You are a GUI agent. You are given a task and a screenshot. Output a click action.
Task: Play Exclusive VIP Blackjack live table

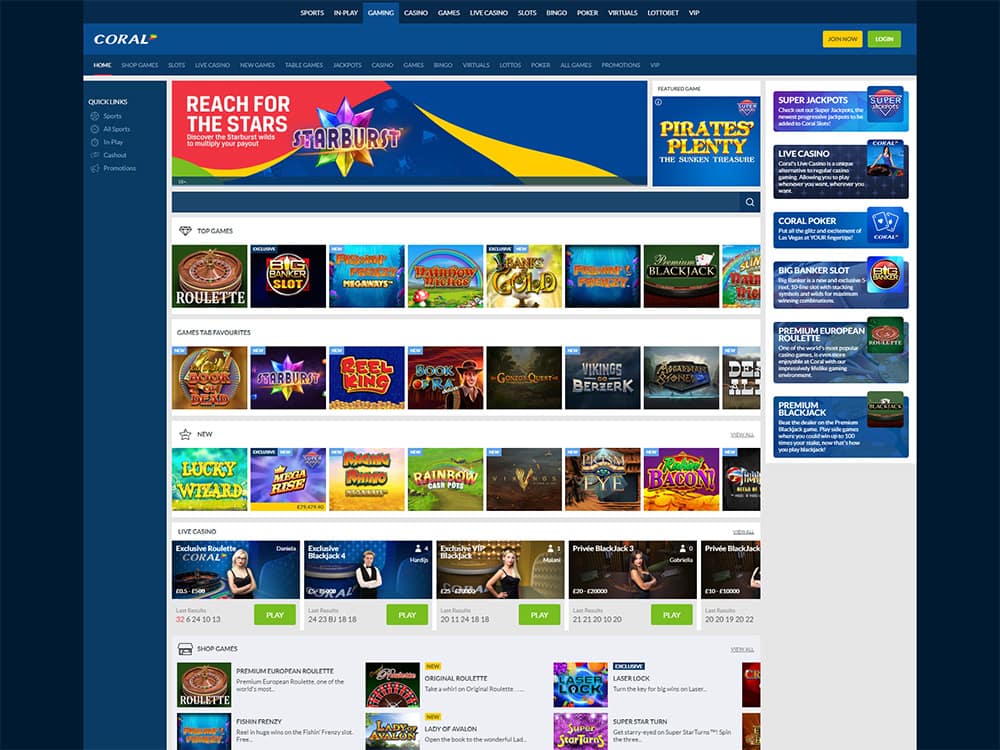pyautogui.click(x=540, y=615)
